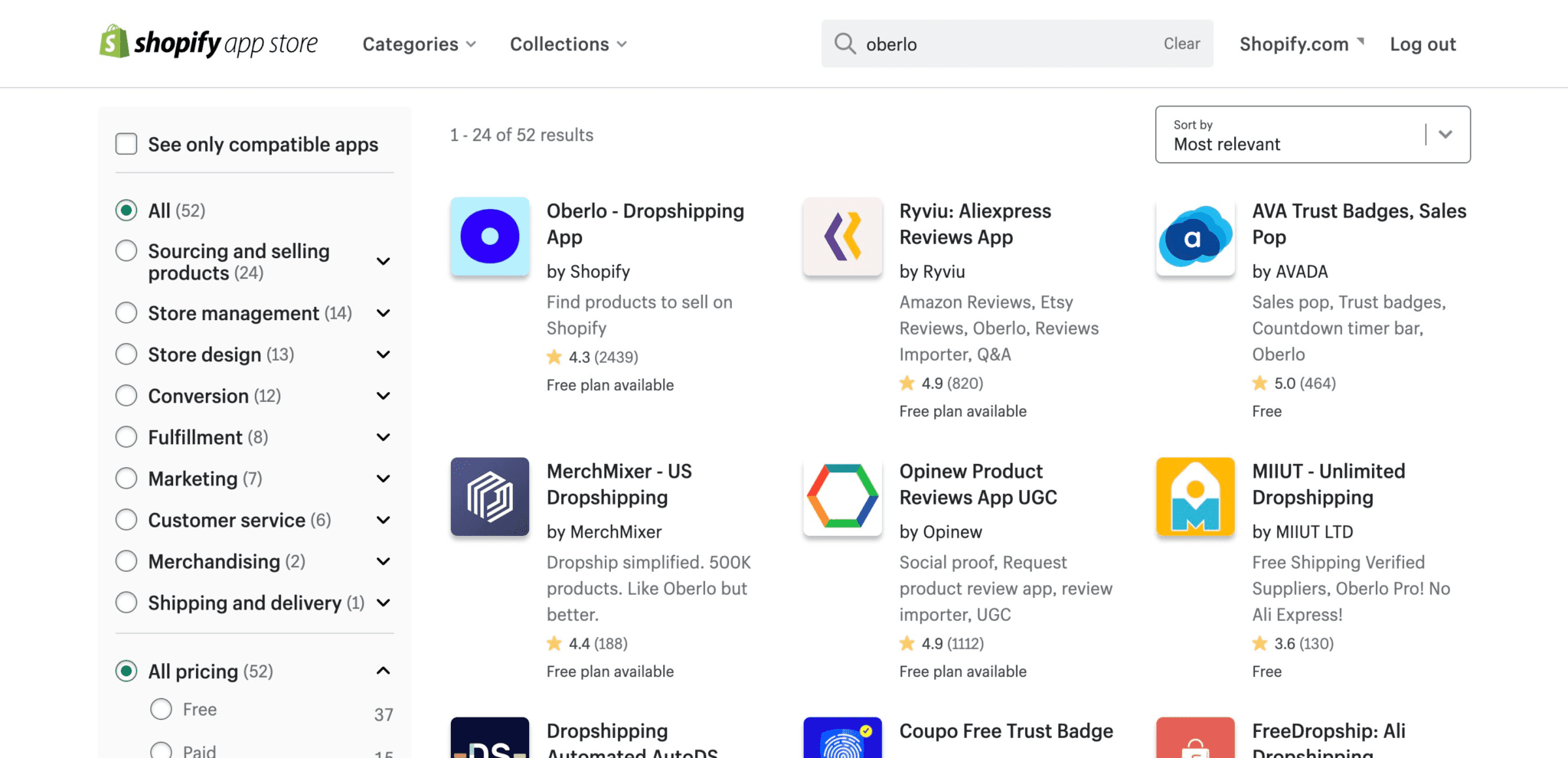
Task: Click the MerchMixer app icon
Action: pos(489,496)
